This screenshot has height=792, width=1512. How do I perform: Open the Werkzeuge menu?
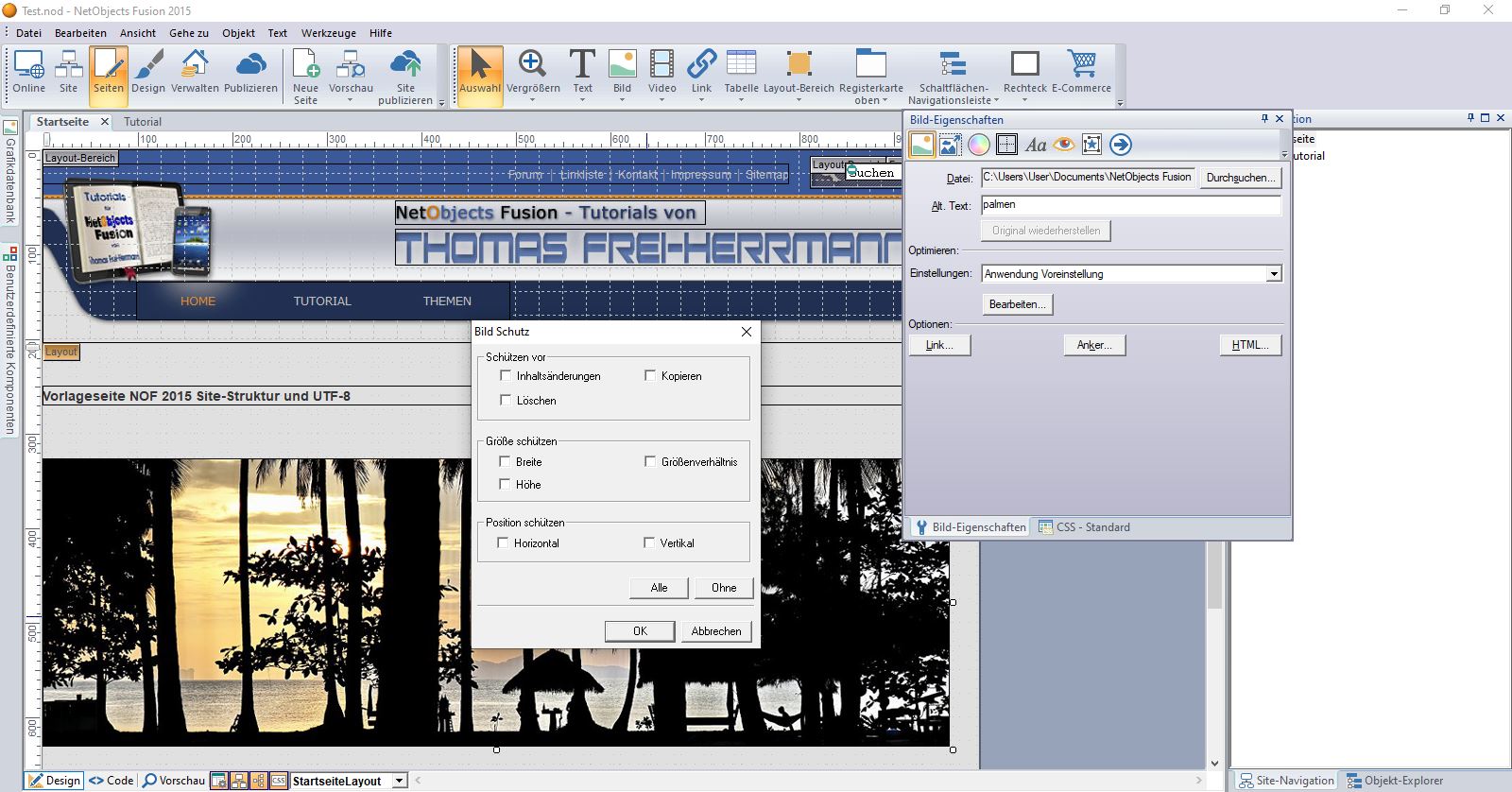[328, 33]
